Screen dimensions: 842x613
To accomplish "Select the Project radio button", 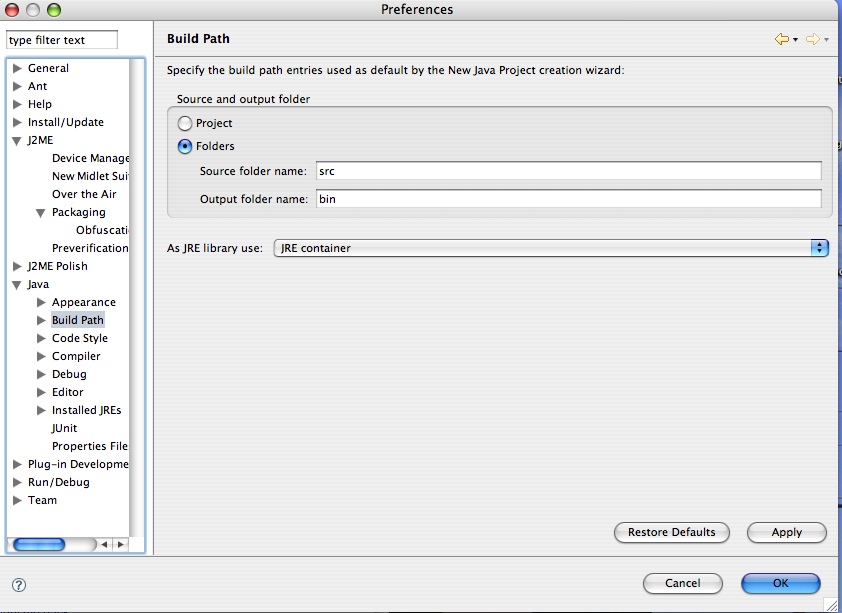I will [x=185, y=124].
